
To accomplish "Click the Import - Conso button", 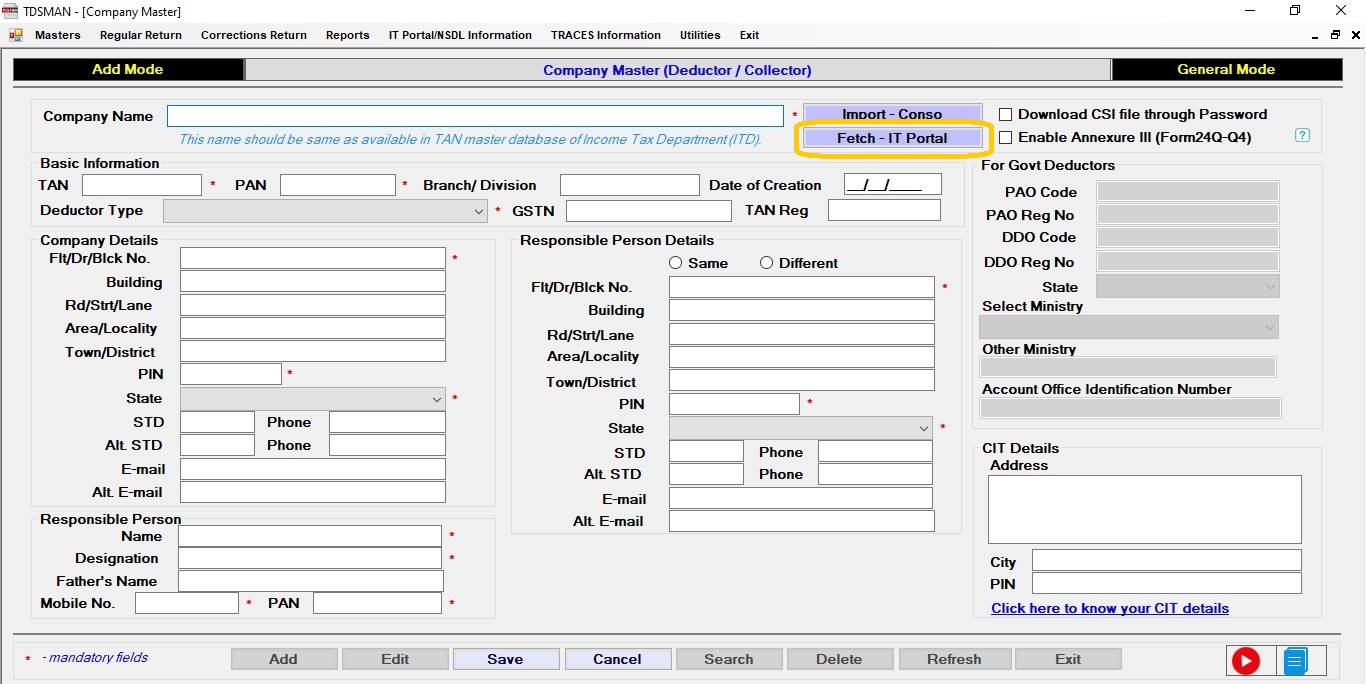I will click(x=892, y=114).
